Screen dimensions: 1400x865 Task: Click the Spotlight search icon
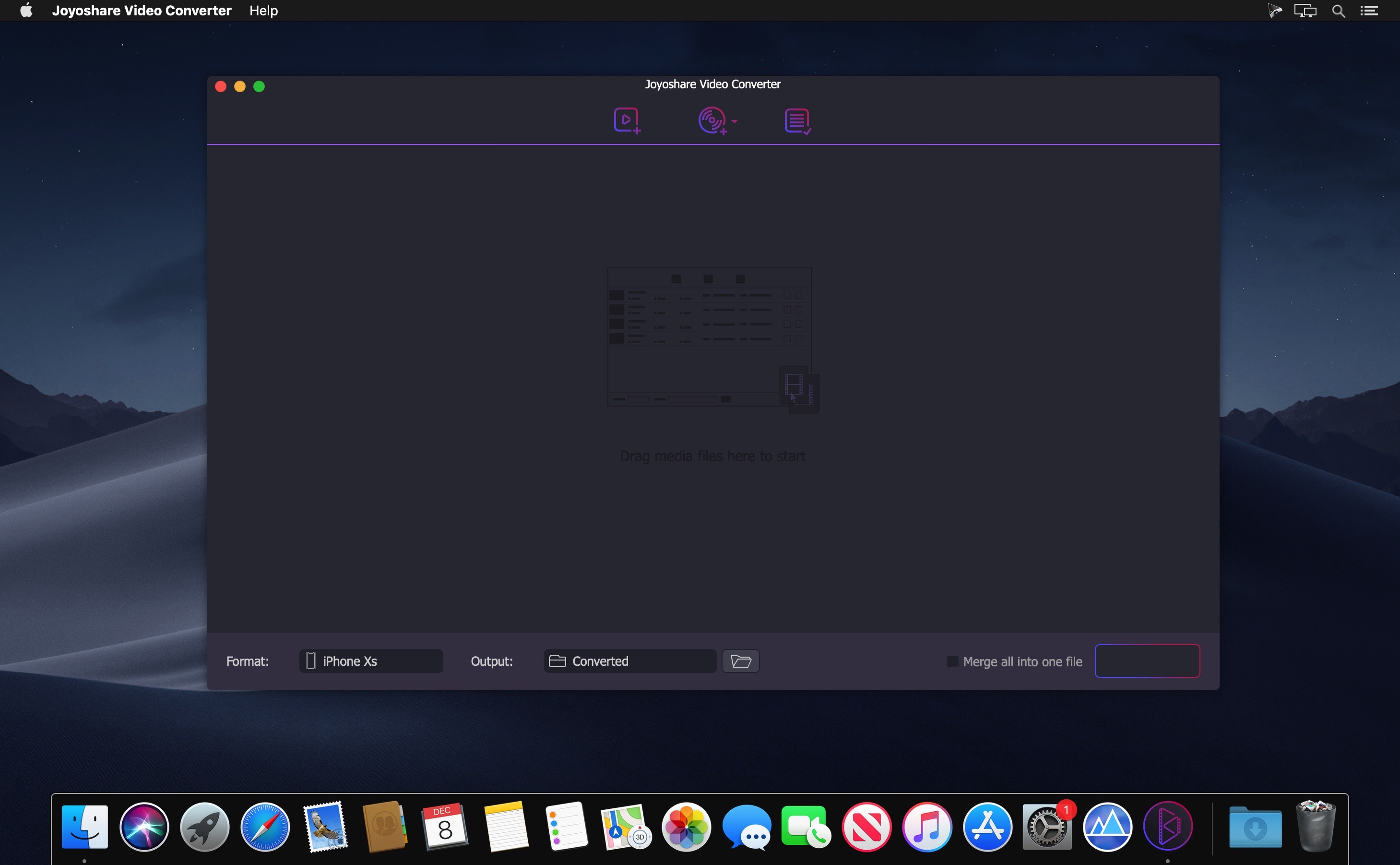point(1338,10)
